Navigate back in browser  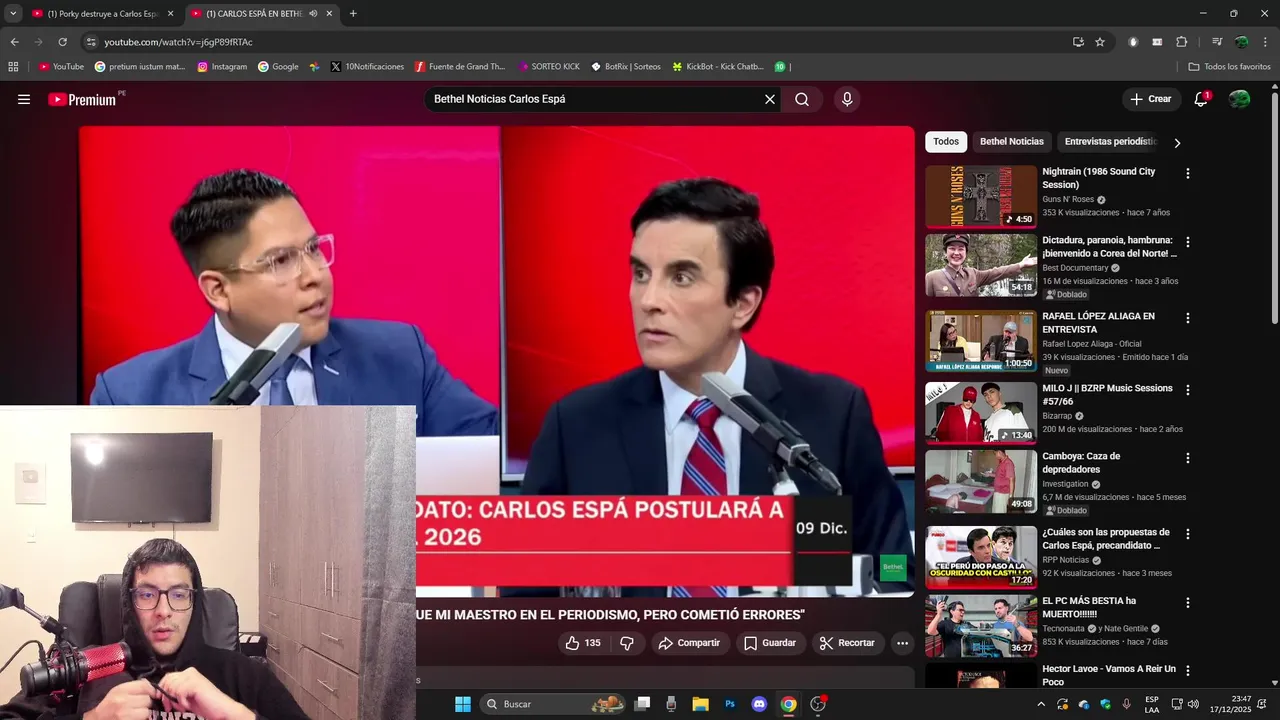14,42
